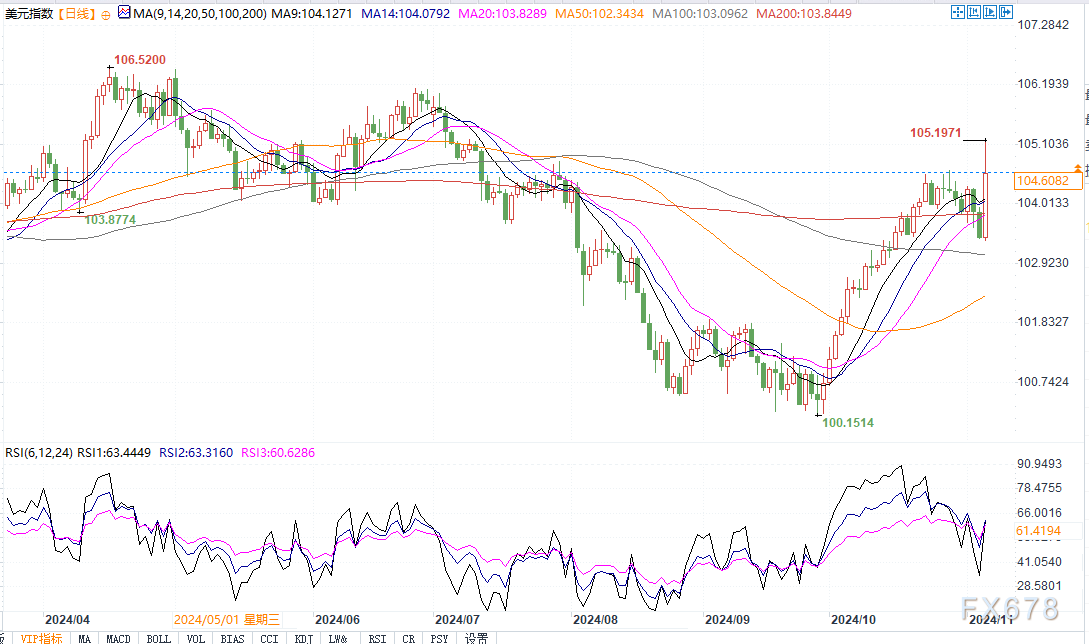Screen dimensions: 1089x644
Task: Click the orange circled-plus icon beside 日线
Action: pyautogui.click(x=106, y=14)
